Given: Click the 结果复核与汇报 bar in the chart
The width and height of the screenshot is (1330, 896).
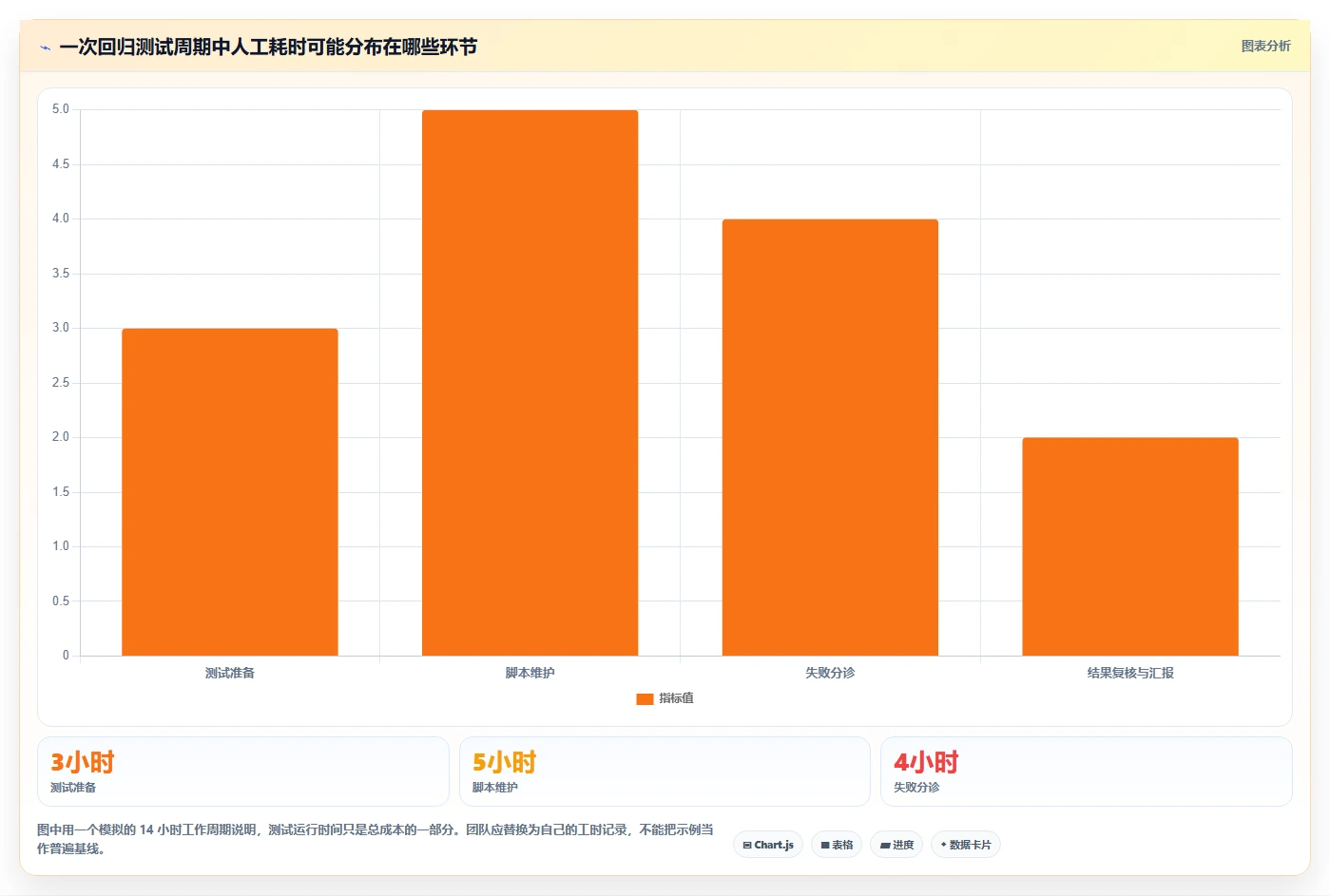Looking at the screenshot, I should point(1130,546).
